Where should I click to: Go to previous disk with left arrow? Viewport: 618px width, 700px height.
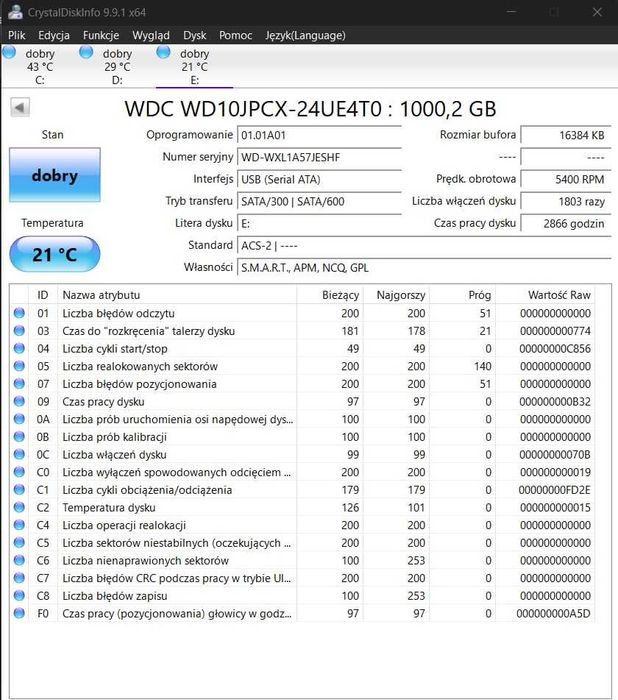pos(20,108)
